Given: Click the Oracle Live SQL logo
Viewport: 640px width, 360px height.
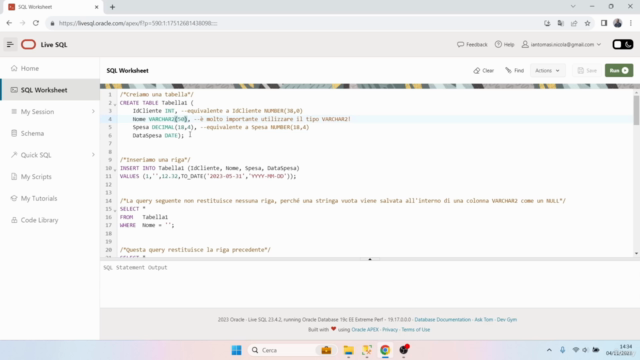Looking at the screenshot, I should pos(28,44).
